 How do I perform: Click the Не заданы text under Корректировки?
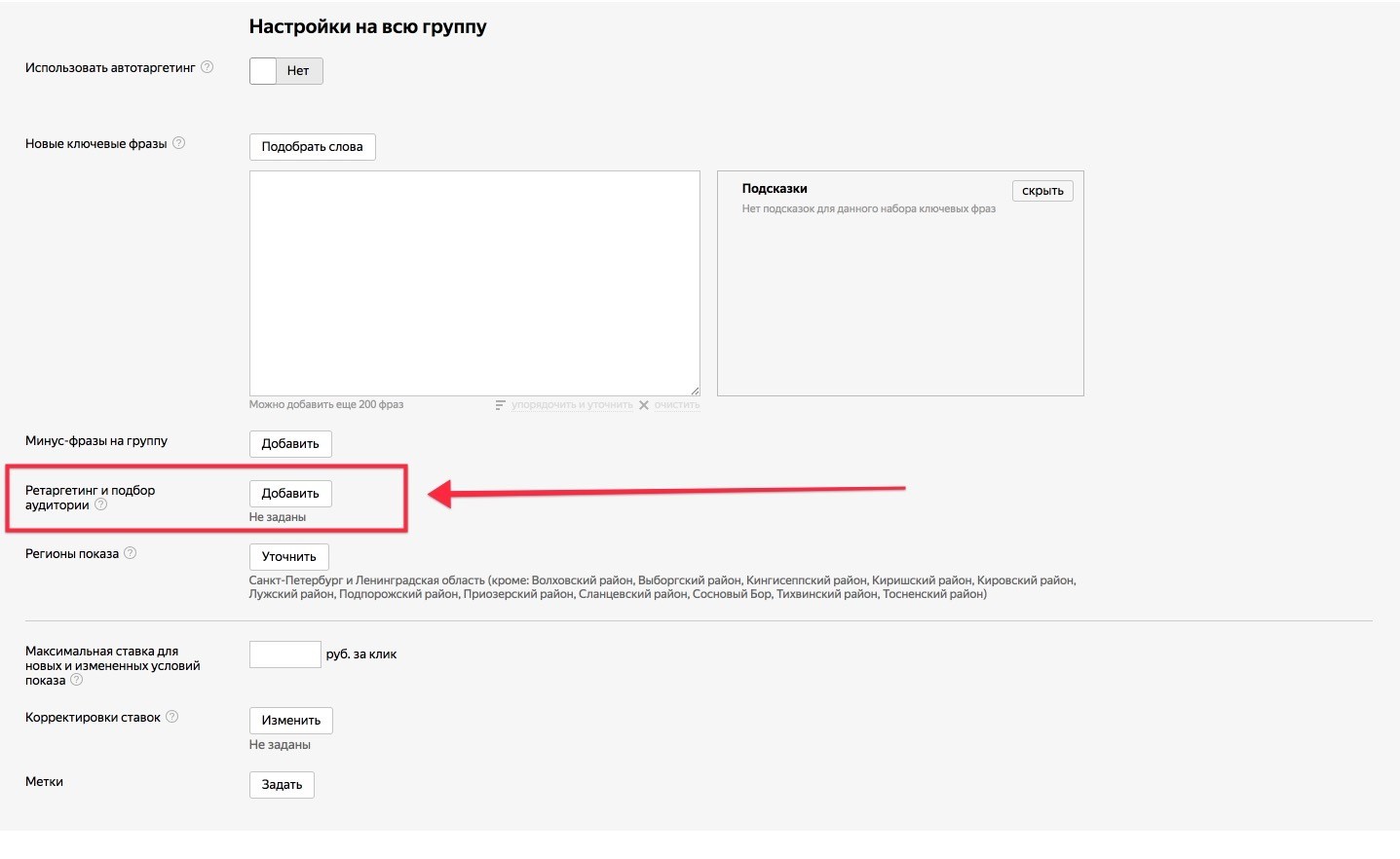click(x=280, y=745)
